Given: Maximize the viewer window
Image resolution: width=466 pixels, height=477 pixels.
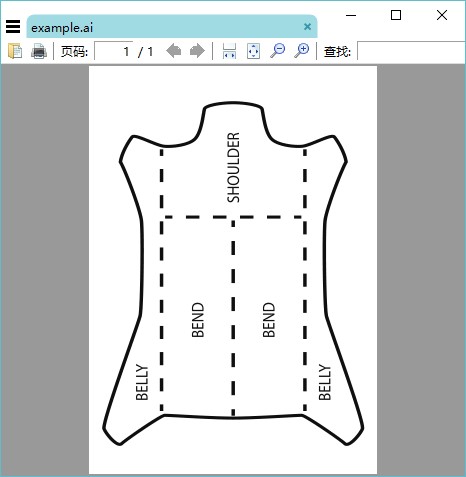Looking at the screenshot, I should (396, 15).
